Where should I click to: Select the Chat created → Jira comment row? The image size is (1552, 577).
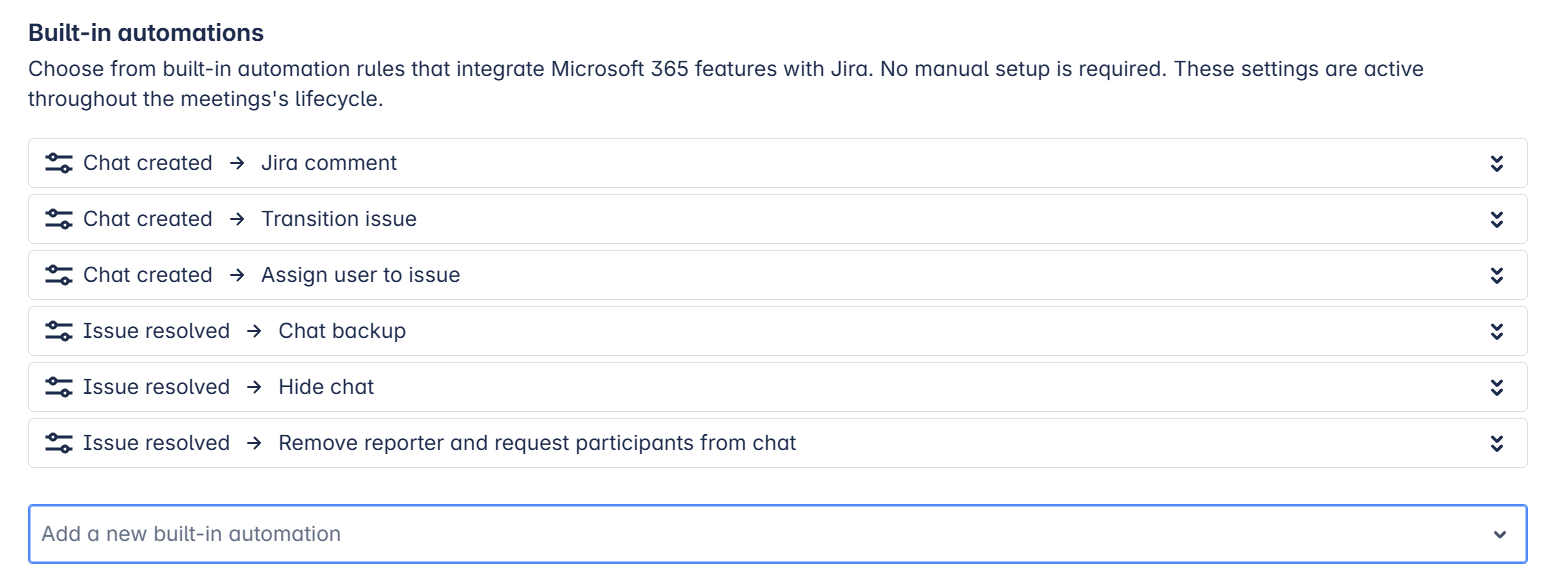coord(777,163)
